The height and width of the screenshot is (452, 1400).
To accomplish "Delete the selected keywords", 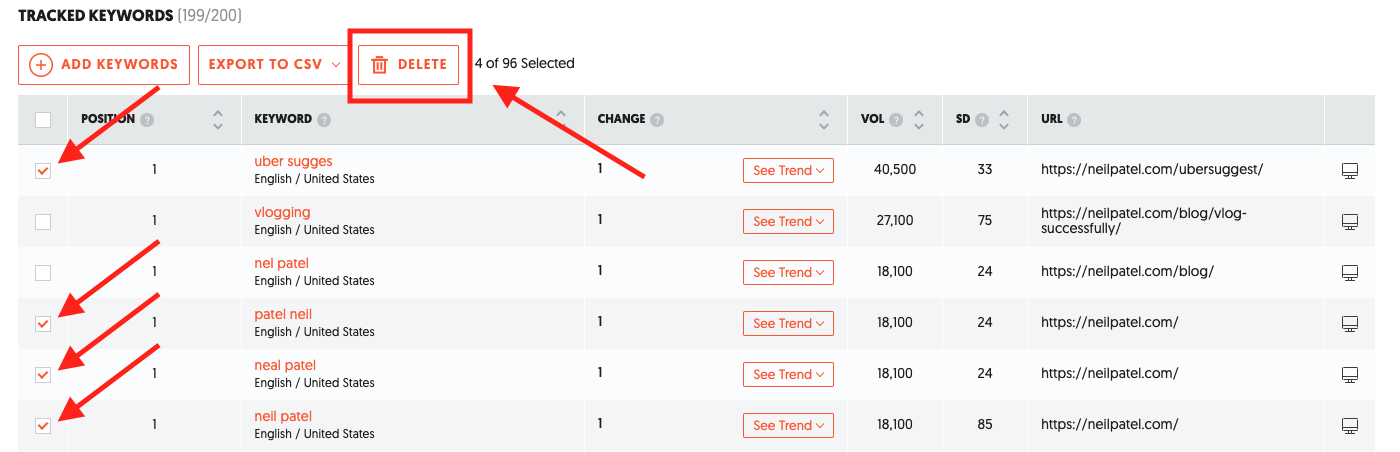I will coord(409,65).
